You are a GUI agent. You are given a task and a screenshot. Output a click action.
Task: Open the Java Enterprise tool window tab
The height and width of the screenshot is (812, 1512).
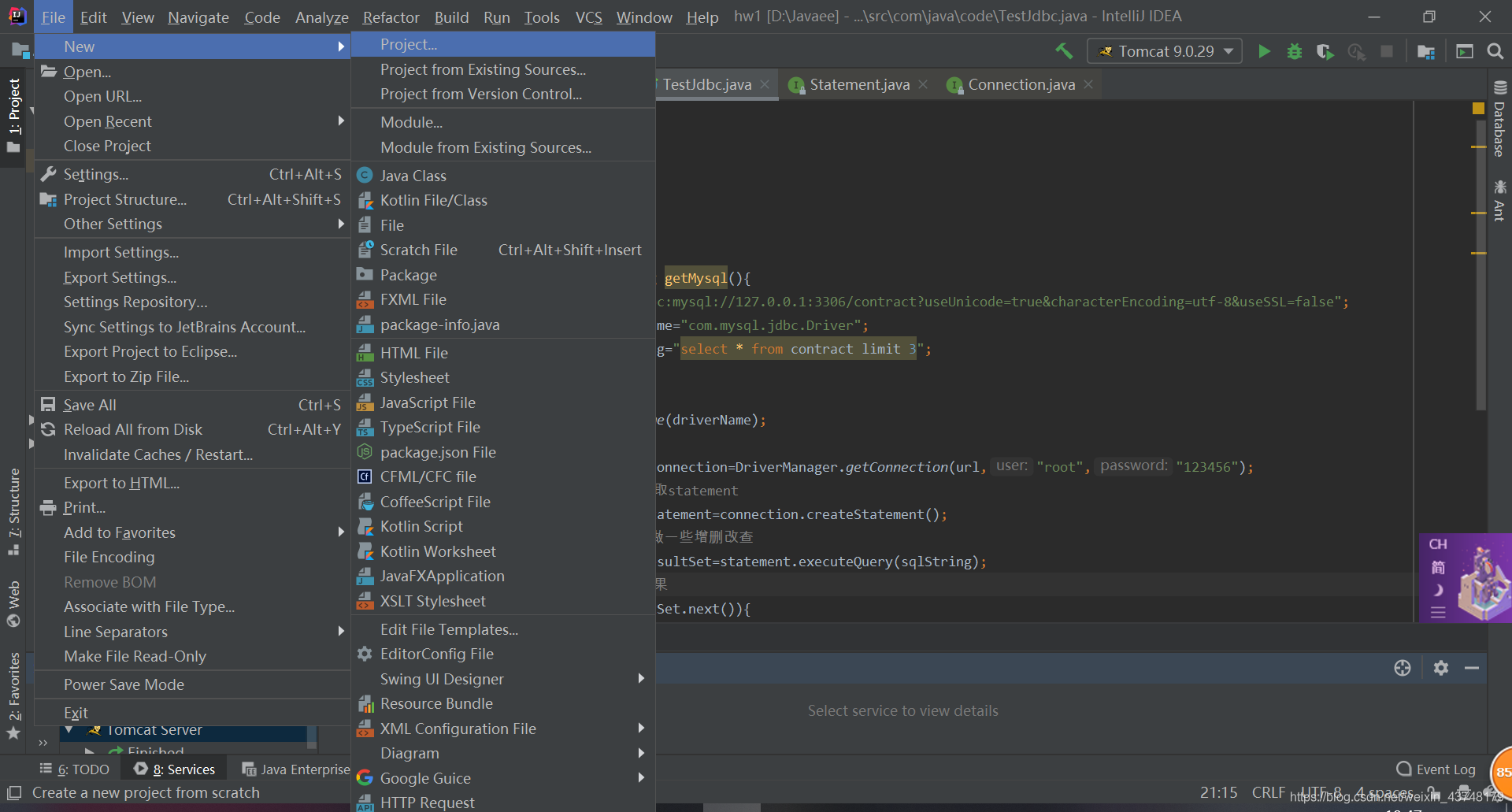295,769
